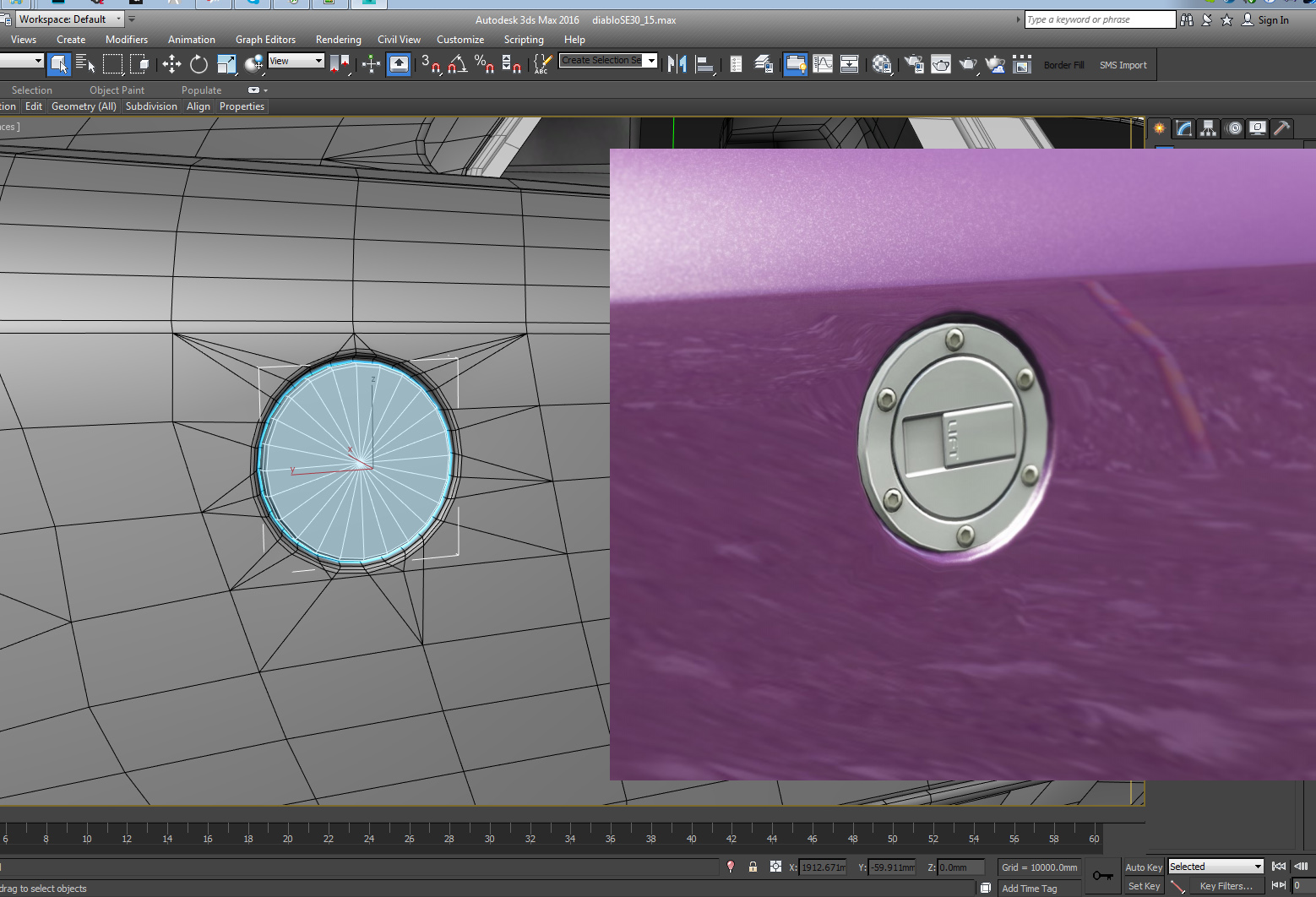The width and height of the screenshot is (1316, 897).
Task: Open the Modifiers menu
Action: click(x=127, y=40)
